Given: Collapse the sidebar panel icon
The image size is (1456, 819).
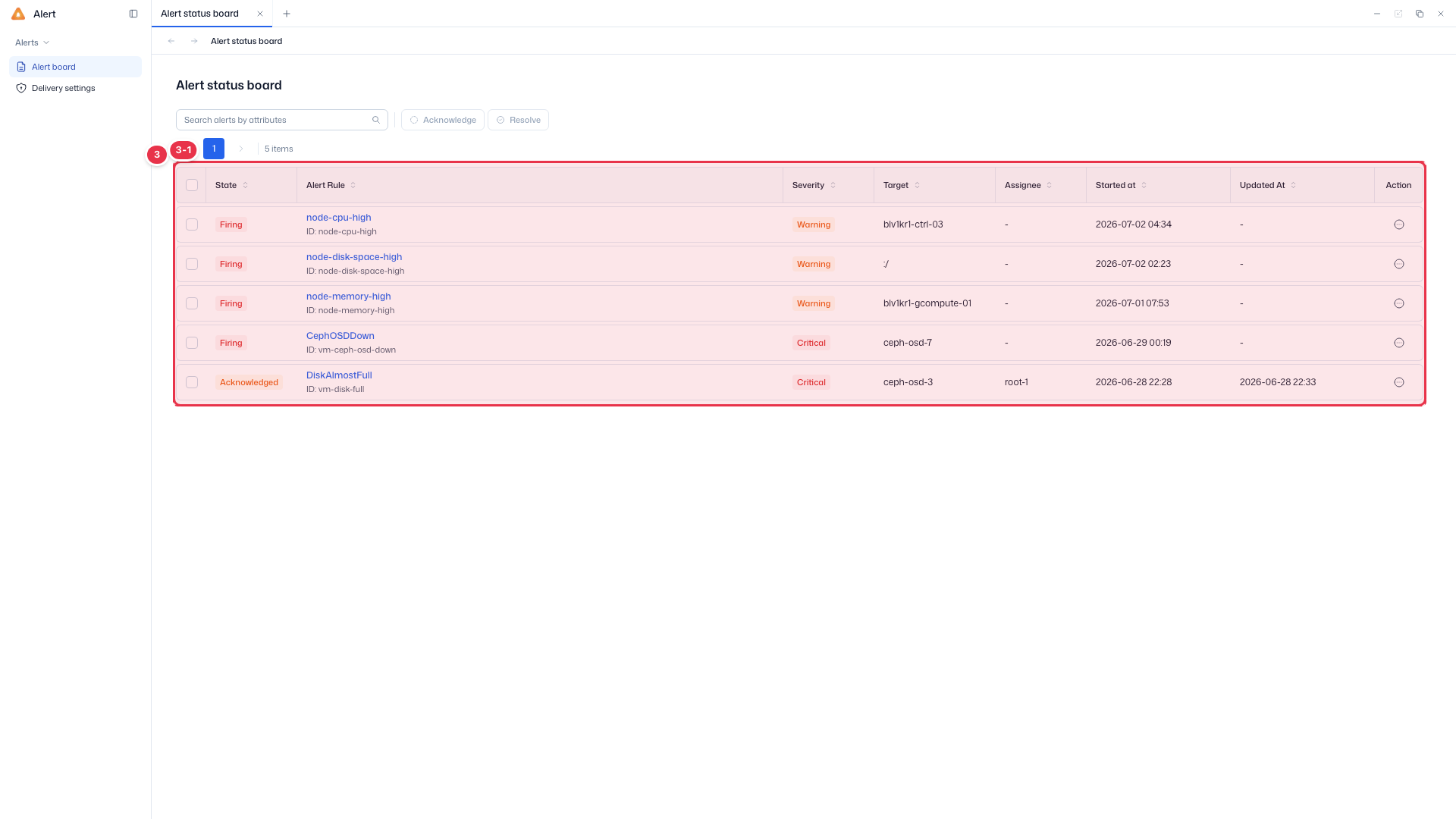Looking at the screenshot, I should pyautogui.click(x=133, y=14).
